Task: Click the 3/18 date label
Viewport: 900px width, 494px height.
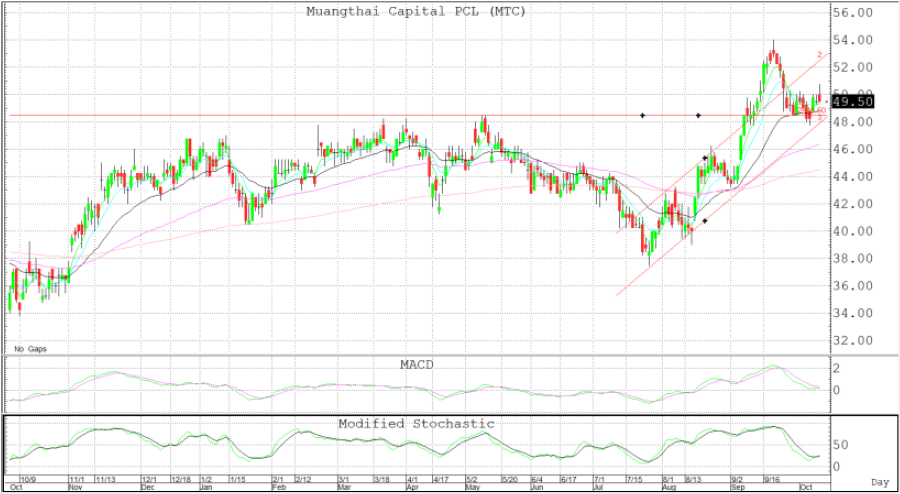Action: tap(382, 478)
